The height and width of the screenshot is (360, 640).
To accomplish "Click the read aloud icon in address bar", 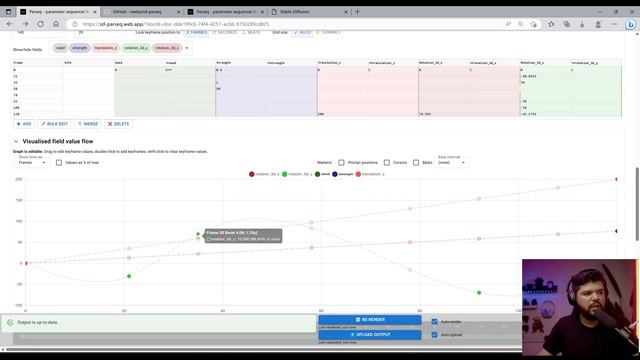I will click(x=509, y=24).
